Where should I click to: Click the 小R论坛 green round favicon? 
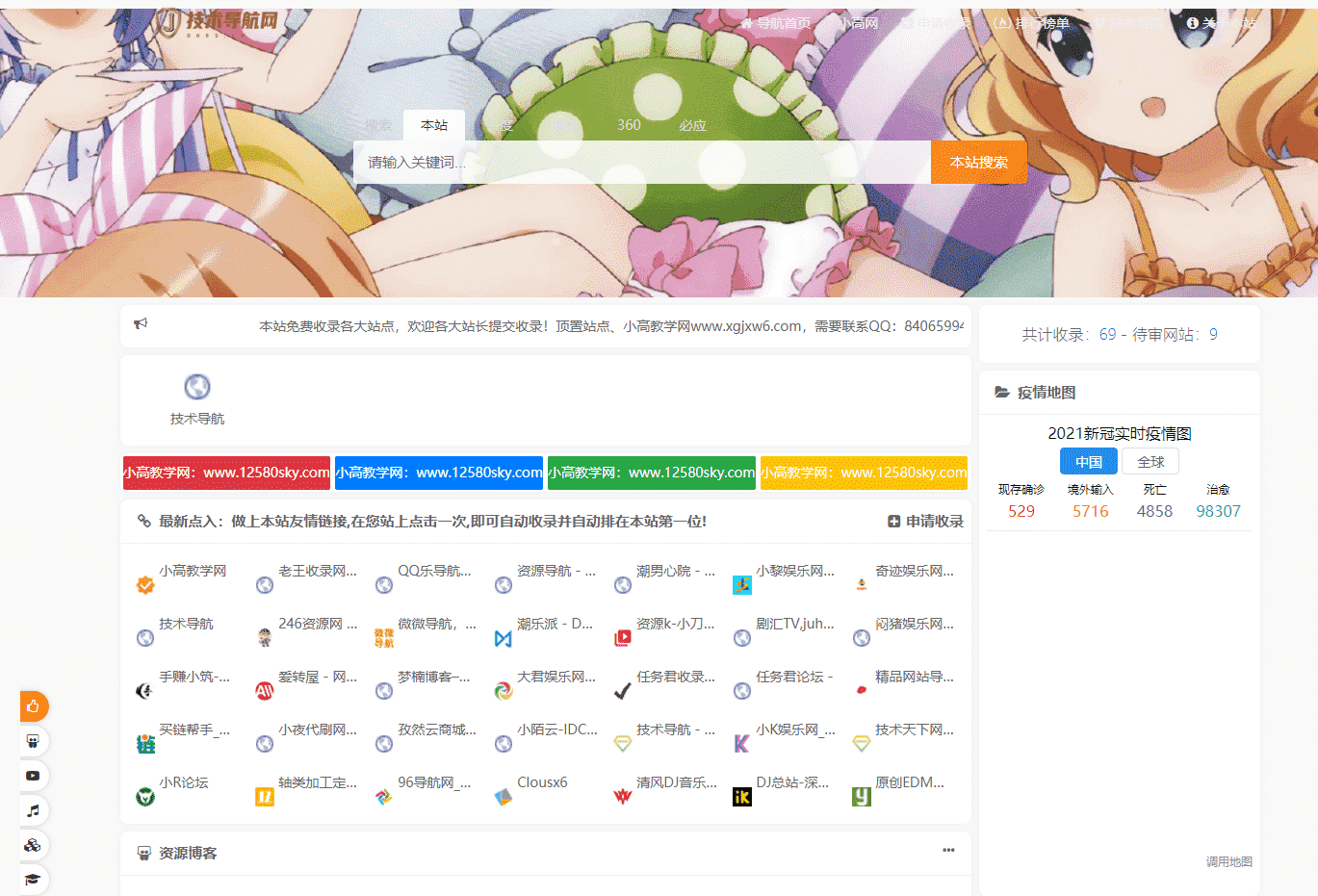(x=145, y=796)
